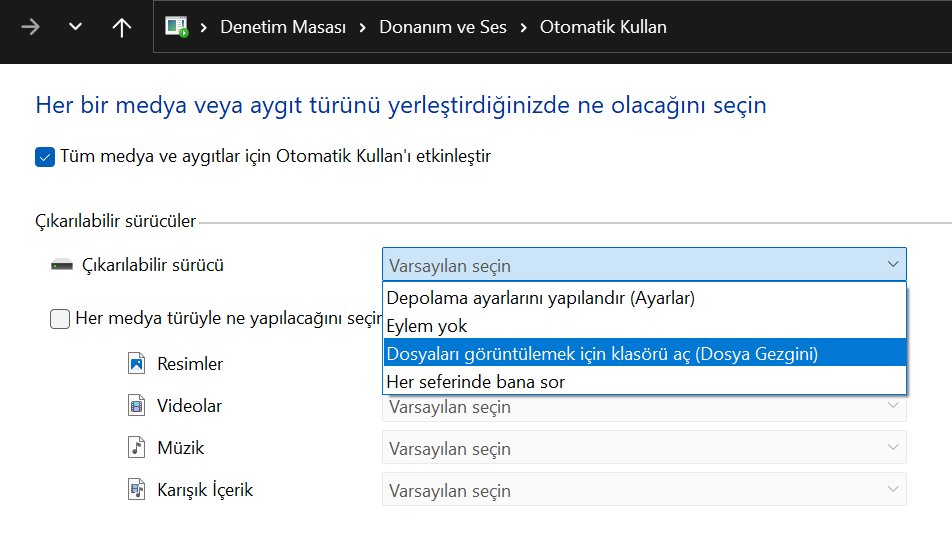Click the forward navigation arrow

pyautogui.click(x=30, y=27)
